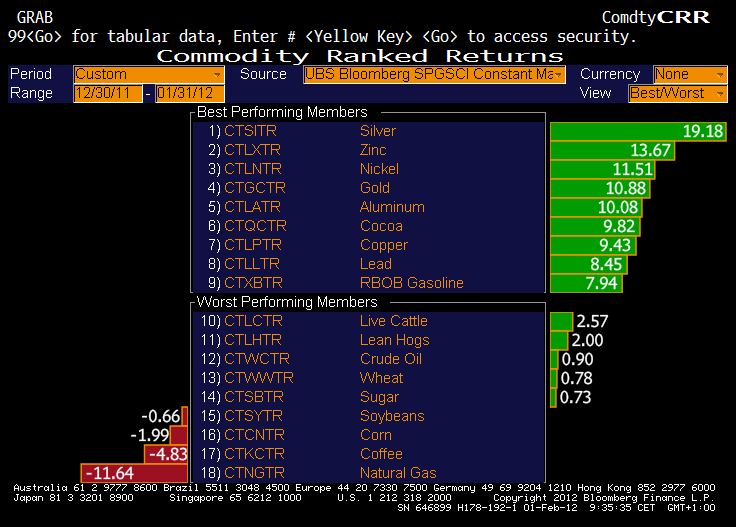This screenshot has width=736, height=527.
Task: Open the Currency dropdown set to None
Action: point(690,75)
